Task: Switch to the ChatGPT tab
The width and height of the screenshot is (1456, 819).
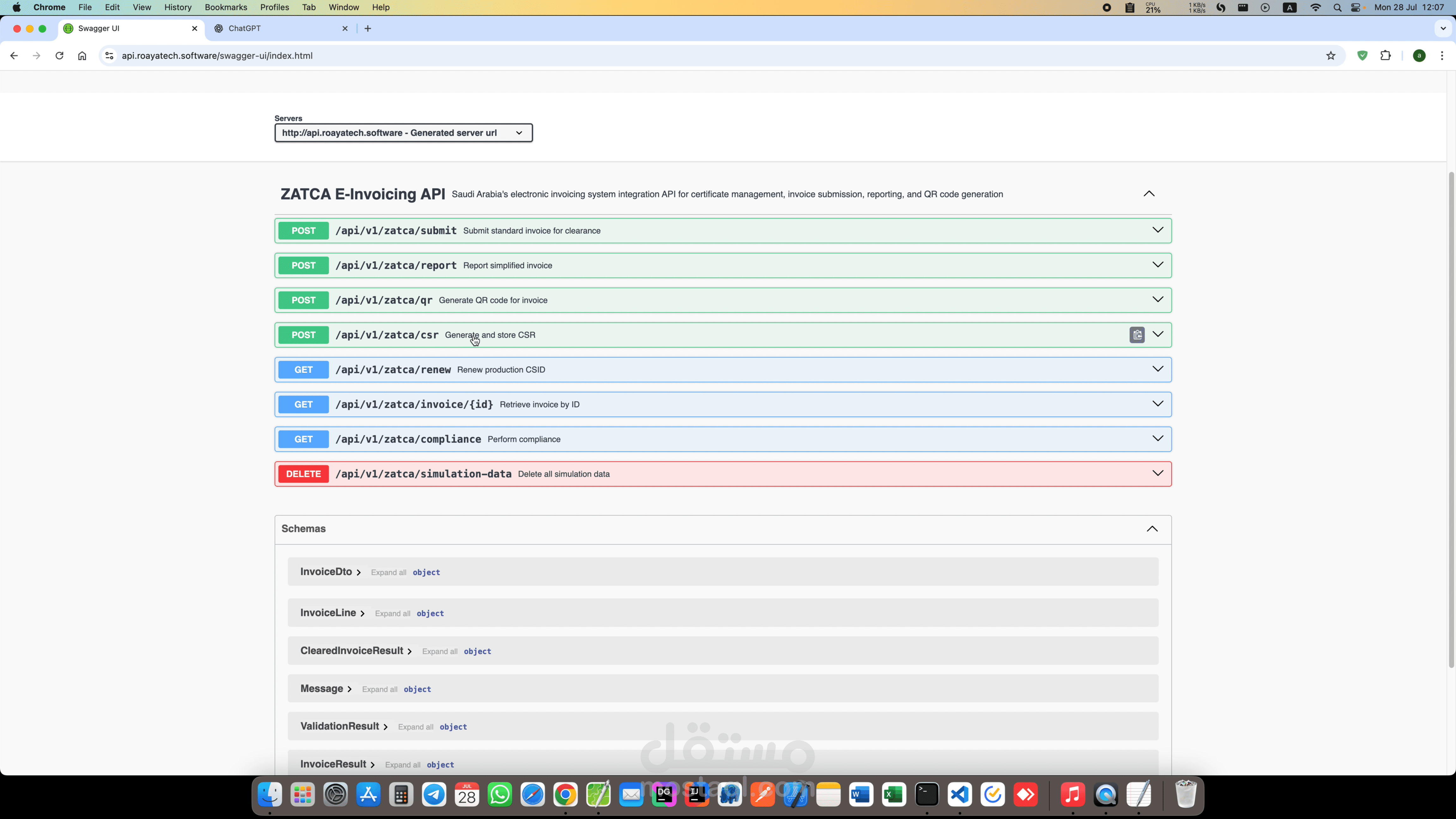Action: pos(245,28)
